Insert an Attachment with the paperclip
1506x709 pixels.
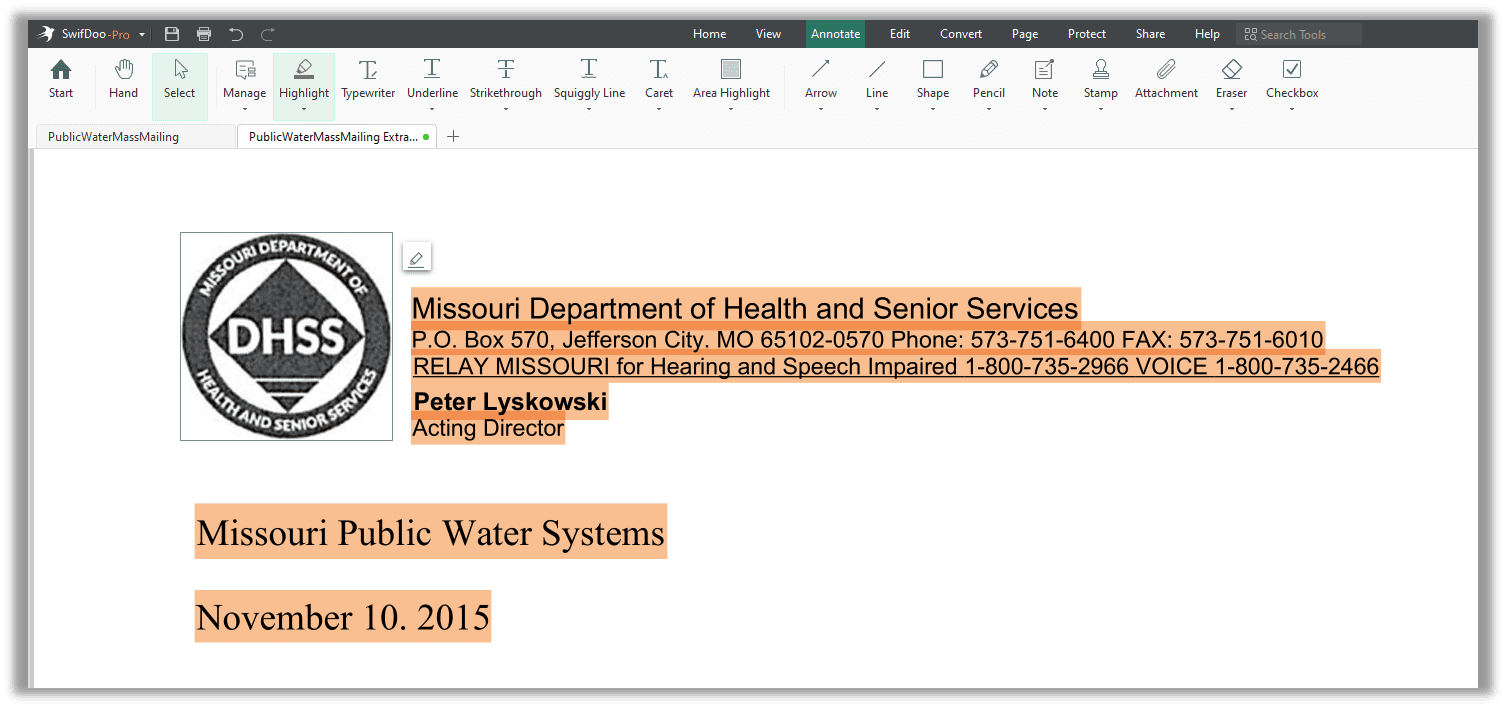1166,69
